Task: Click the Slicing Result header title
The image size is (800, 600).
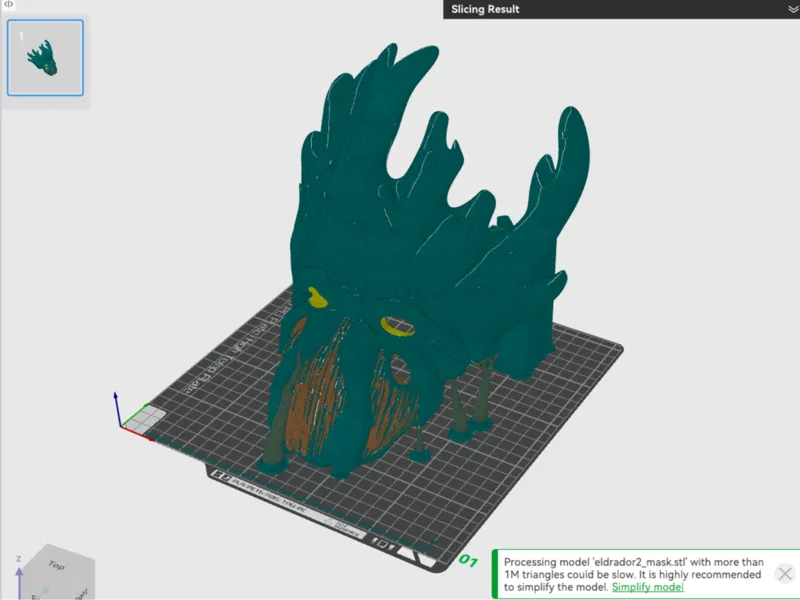Action: point(485,9)
